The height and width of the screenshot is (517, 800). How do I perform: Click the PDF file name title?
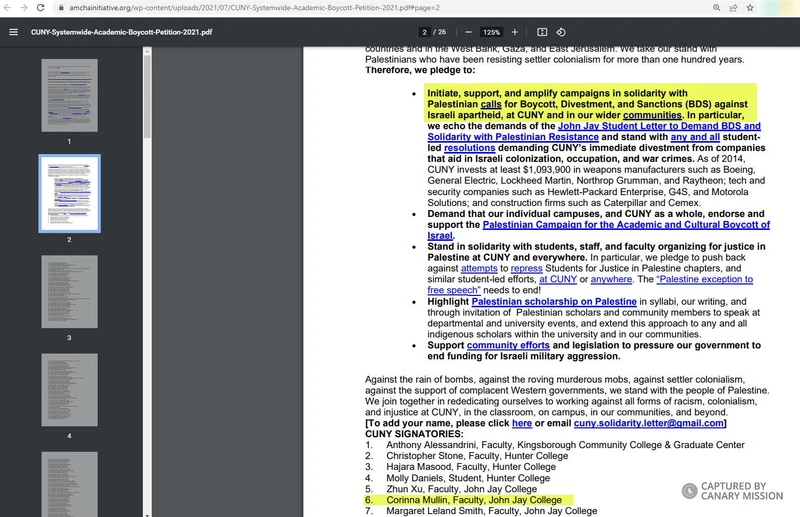(x=121, y=32)
